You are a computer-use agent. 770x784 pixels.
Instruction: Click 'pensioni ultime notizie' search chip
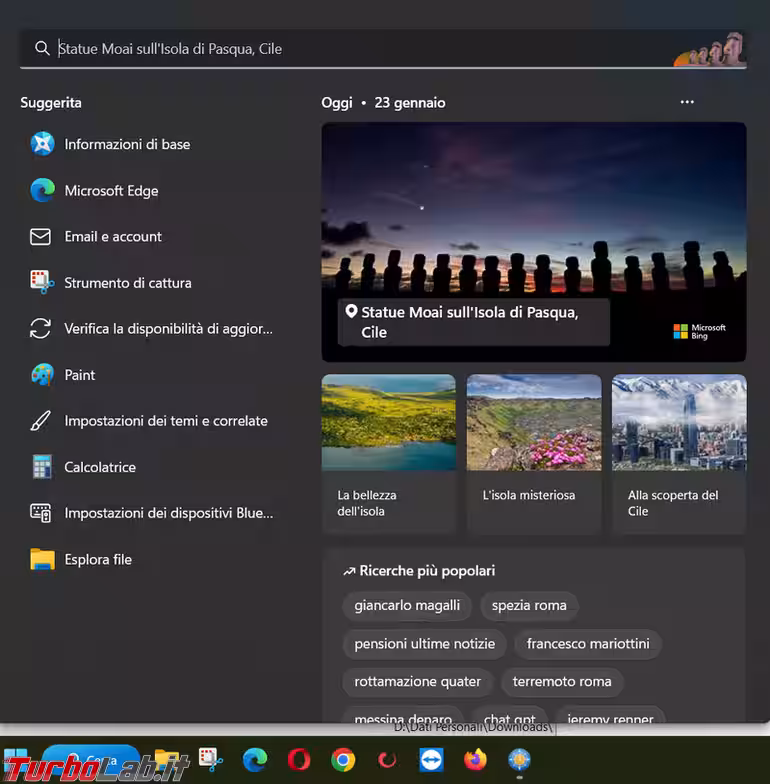coord(424,644)
